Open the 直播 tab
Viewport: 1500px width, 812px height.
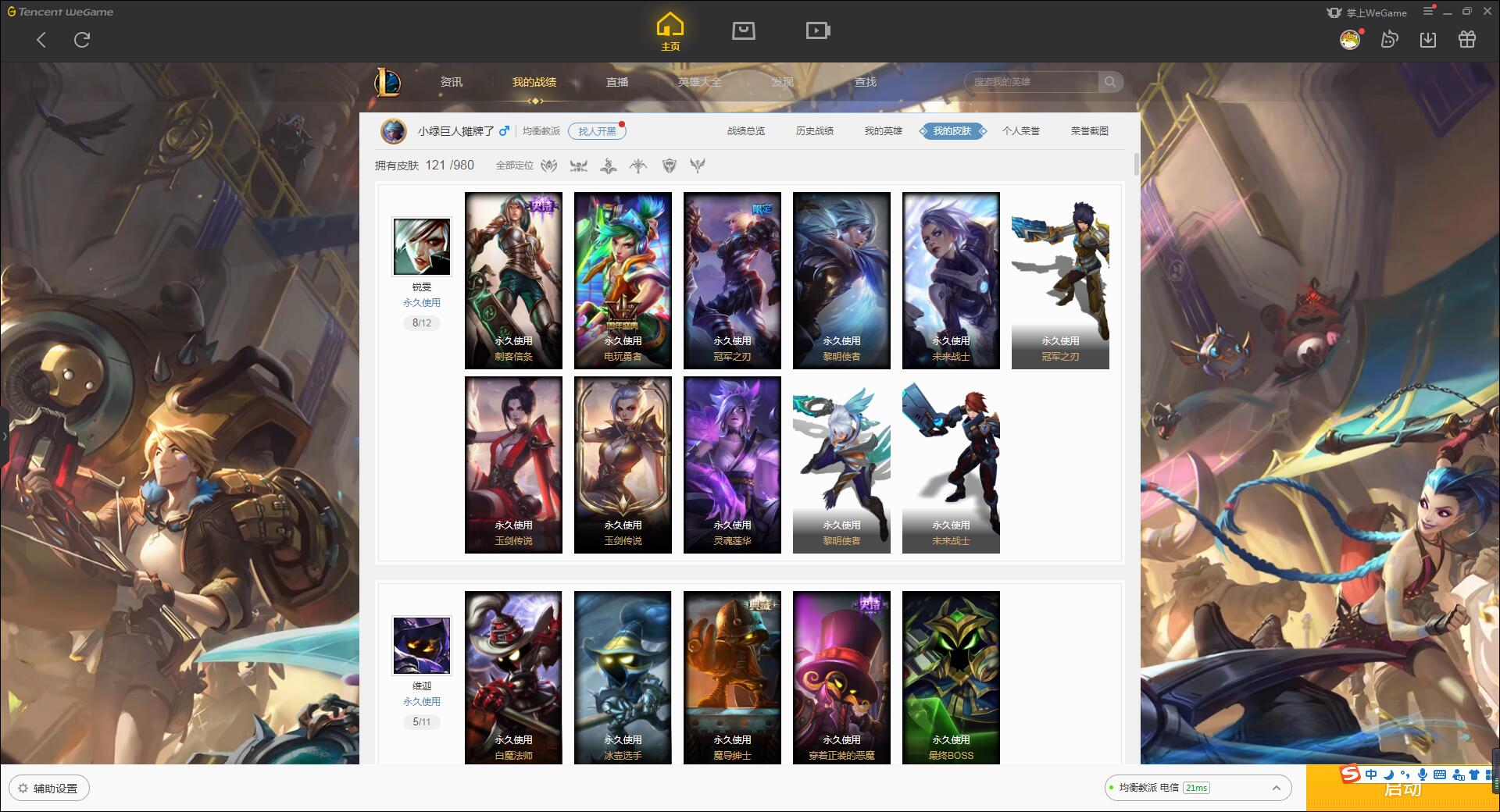pyautogui.click(x=617, y=82)
